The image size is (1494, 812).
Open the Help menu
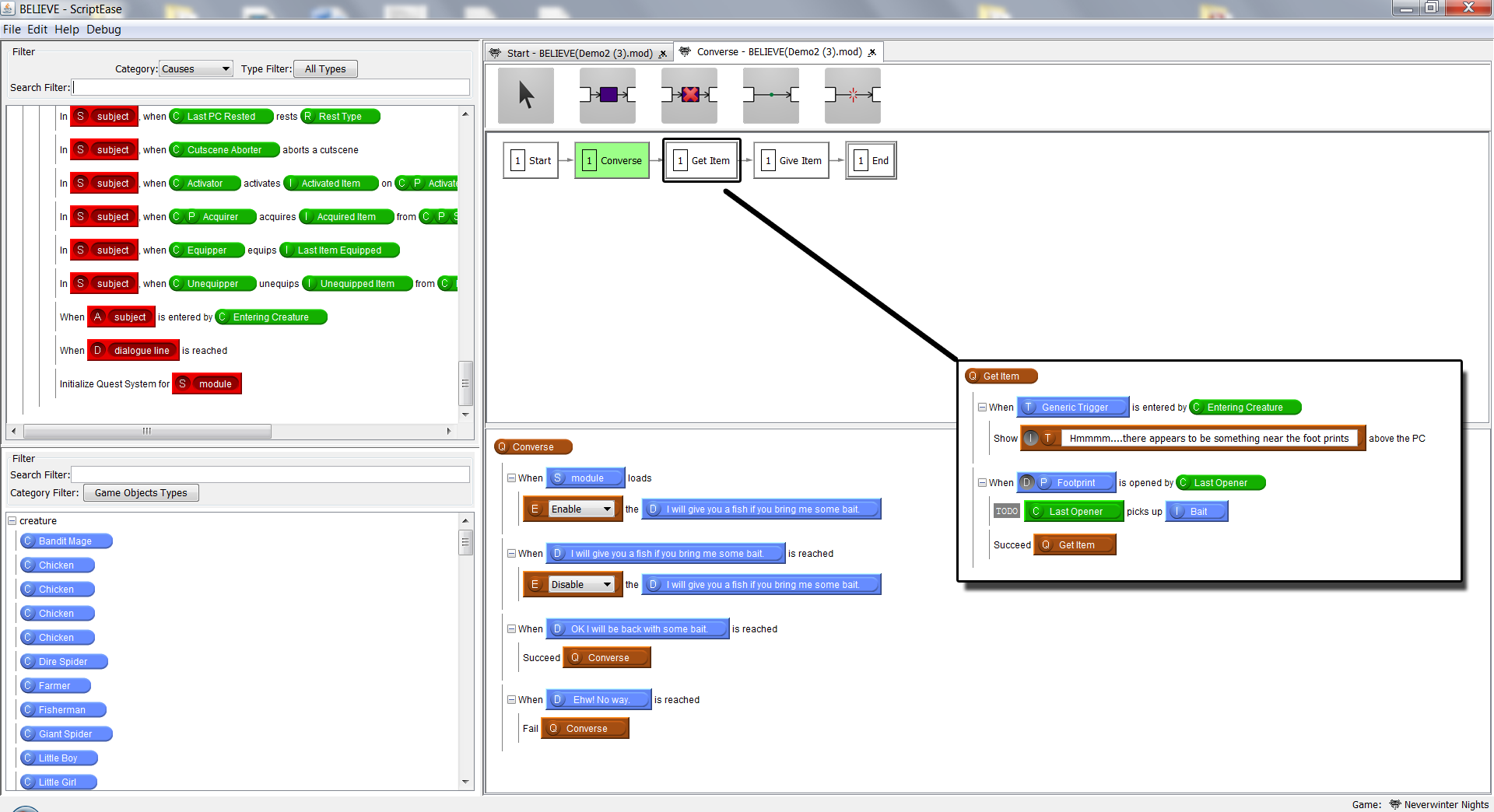[x=67, y=30]
